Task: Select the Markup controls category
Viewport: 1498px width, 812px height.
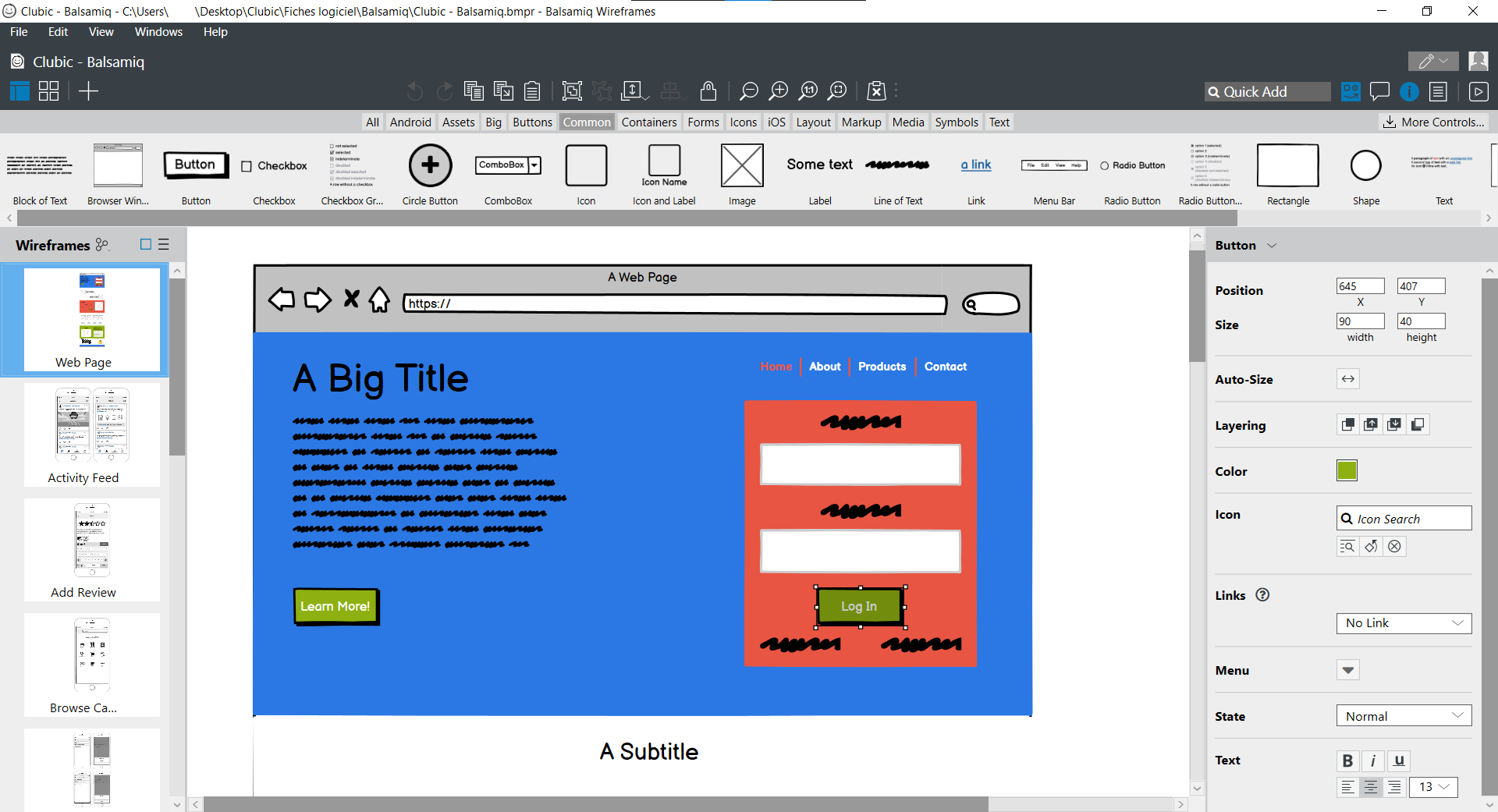Action: (x=861, y=122)
